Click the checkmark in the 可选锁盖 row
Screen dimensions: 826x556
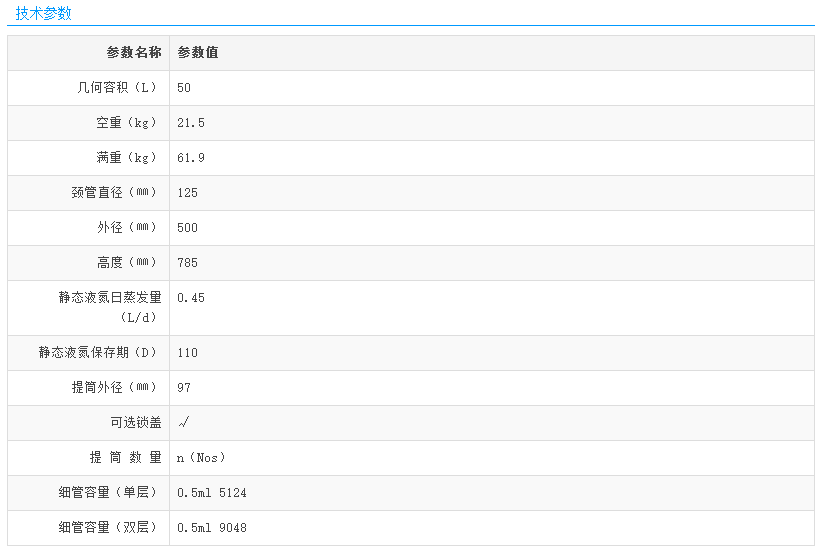pos(184,423)
